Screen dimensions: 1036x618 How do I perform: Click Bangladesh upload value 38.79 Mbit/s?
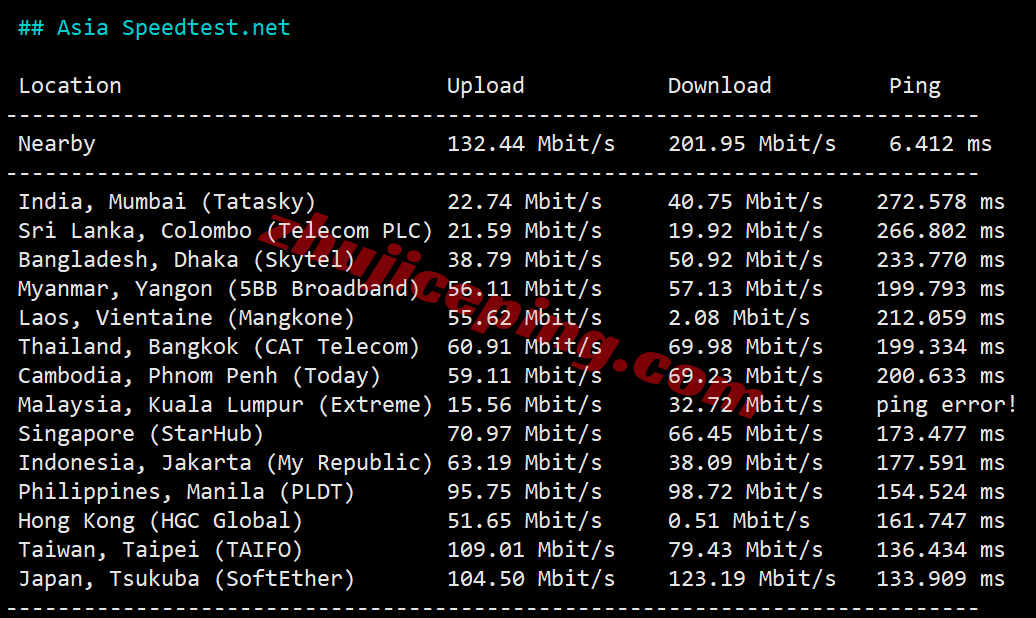tap(525, 260)
